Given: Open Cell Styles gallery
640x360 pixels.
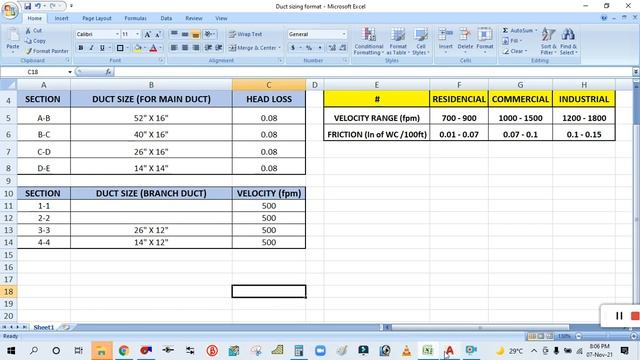Looking at the screenshot, I should (421, 41).
